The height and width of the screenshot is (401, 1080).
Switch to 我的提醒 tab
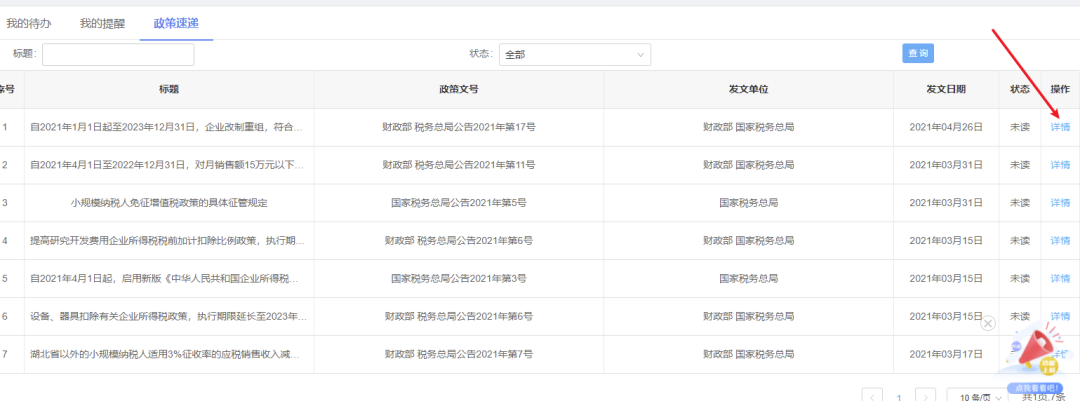pos(102,23)
